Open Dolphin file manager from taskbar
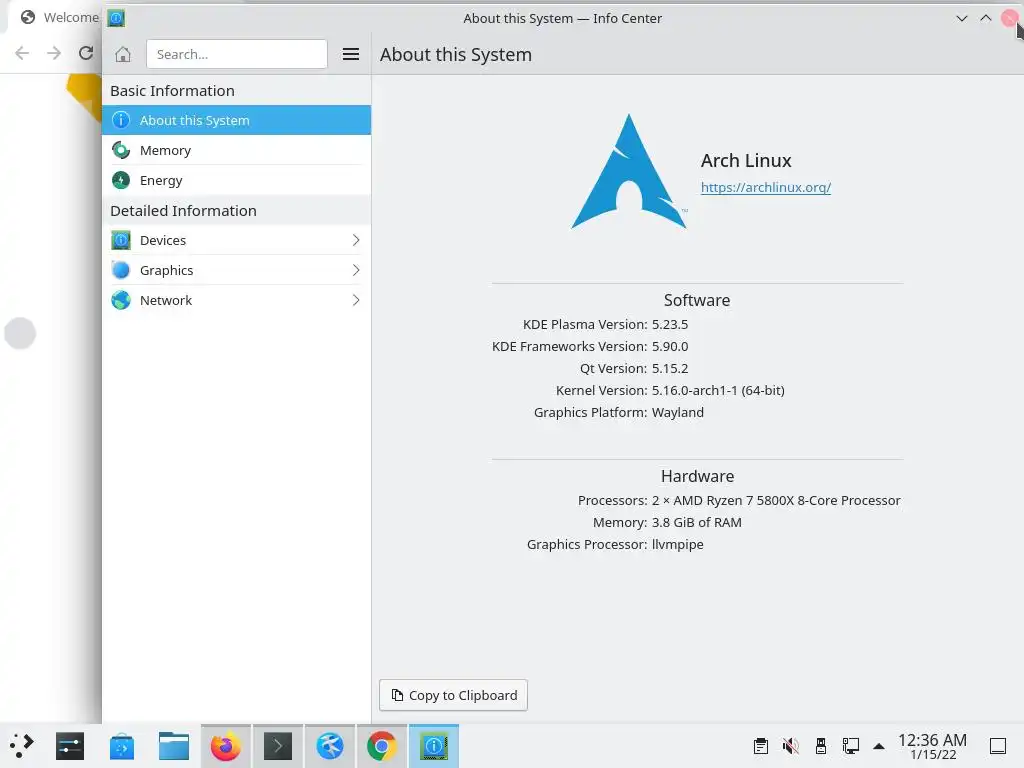This screenshot has height=768, width=1024. coord(174,746)
